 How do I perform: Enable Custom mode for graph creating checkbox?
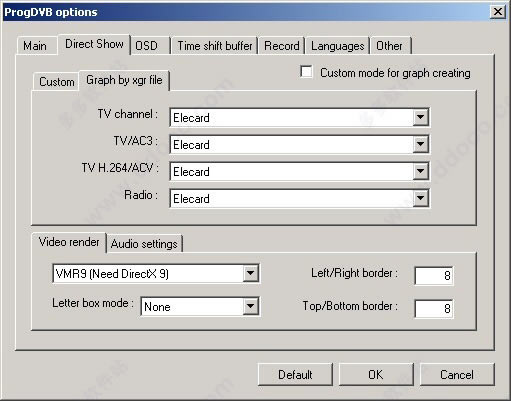306,72
